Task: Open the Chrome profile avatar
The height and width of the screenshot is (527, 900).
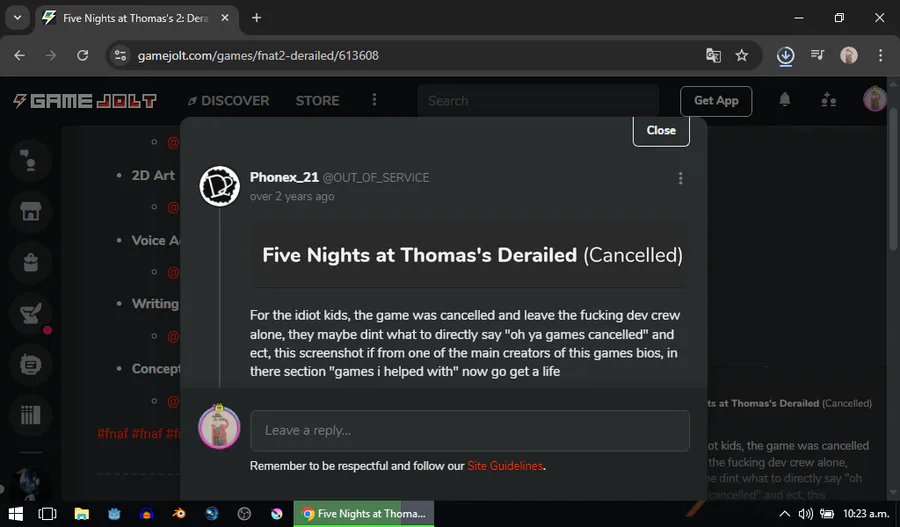Action: [x=849, y=56]
